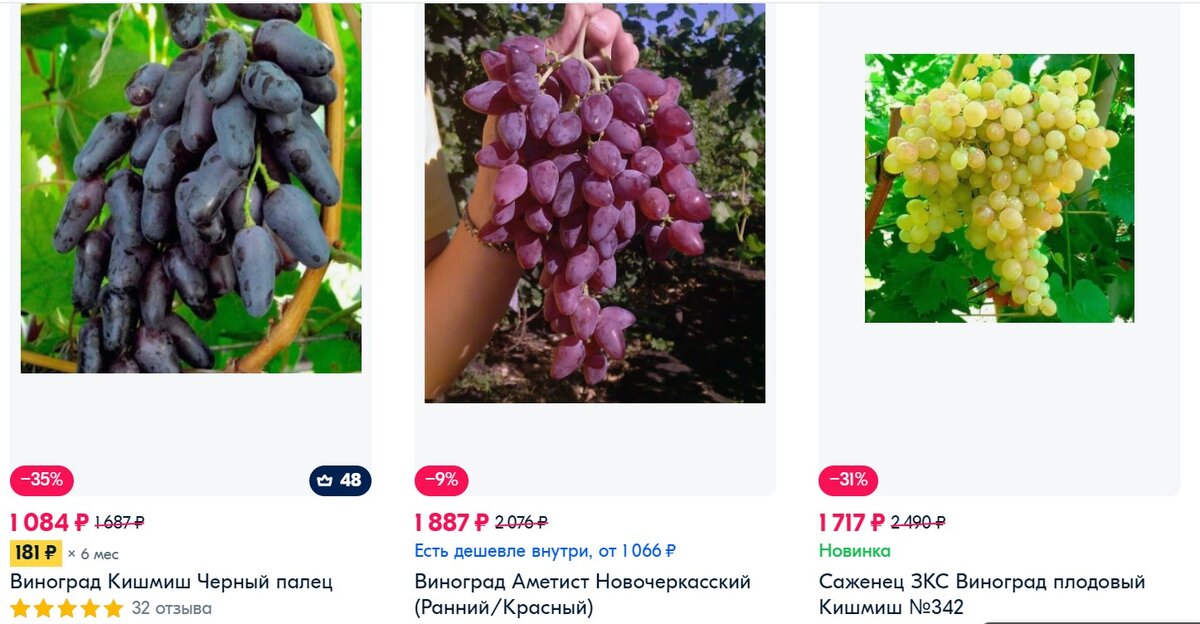Image resolution: width=1200 pixels, height=624 pixels.
Task: Click the yellow 181 ₽ installment badge
Action: [36, 553]
